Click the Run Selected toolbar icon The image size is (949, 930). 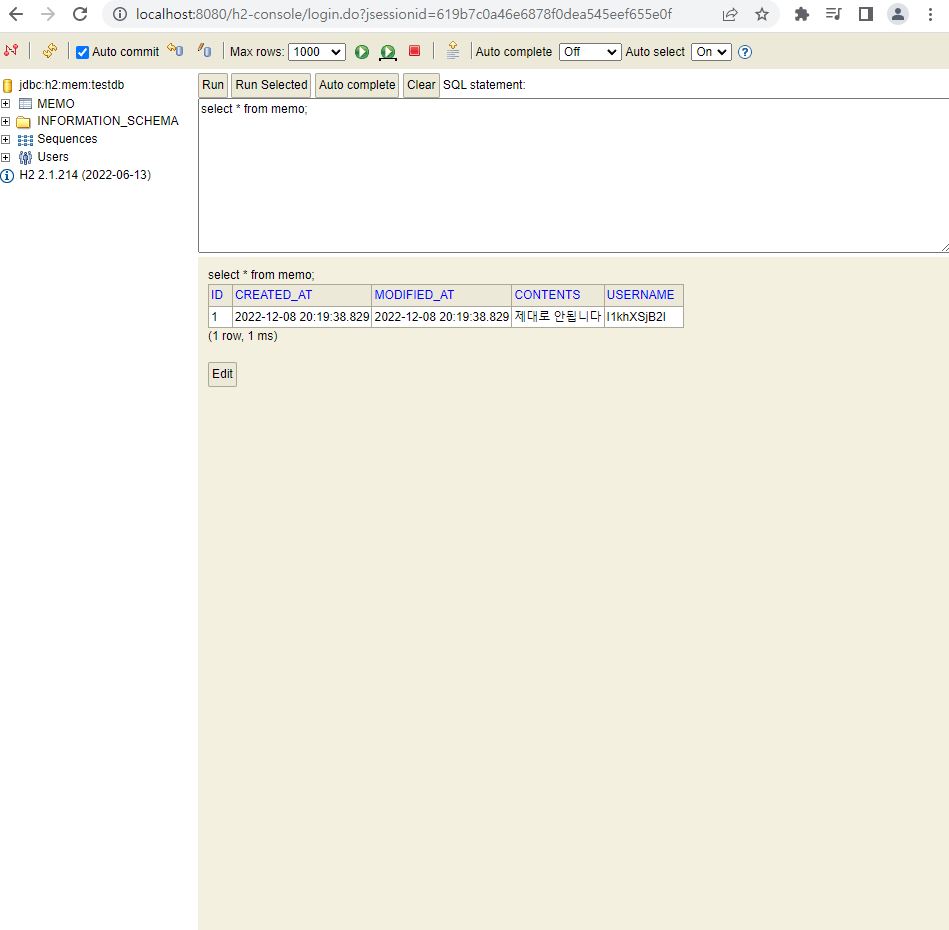coord(388,53)
